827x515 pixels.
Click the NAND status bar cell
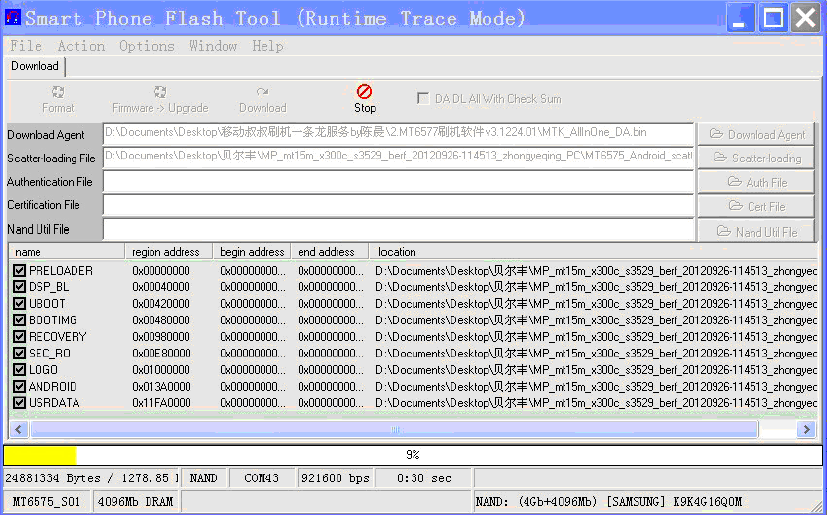[x=204, y=478]
